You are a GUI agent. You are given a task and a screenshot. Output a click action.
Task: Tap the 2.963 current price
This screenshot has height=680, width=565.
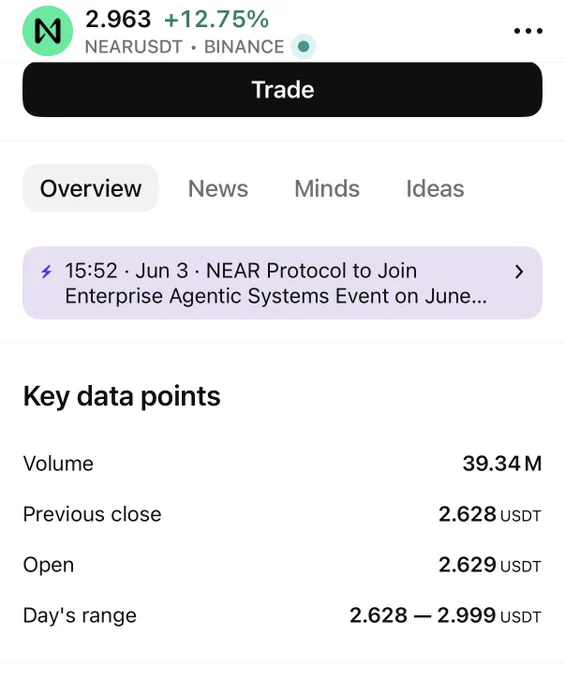[x=118, y=19]
